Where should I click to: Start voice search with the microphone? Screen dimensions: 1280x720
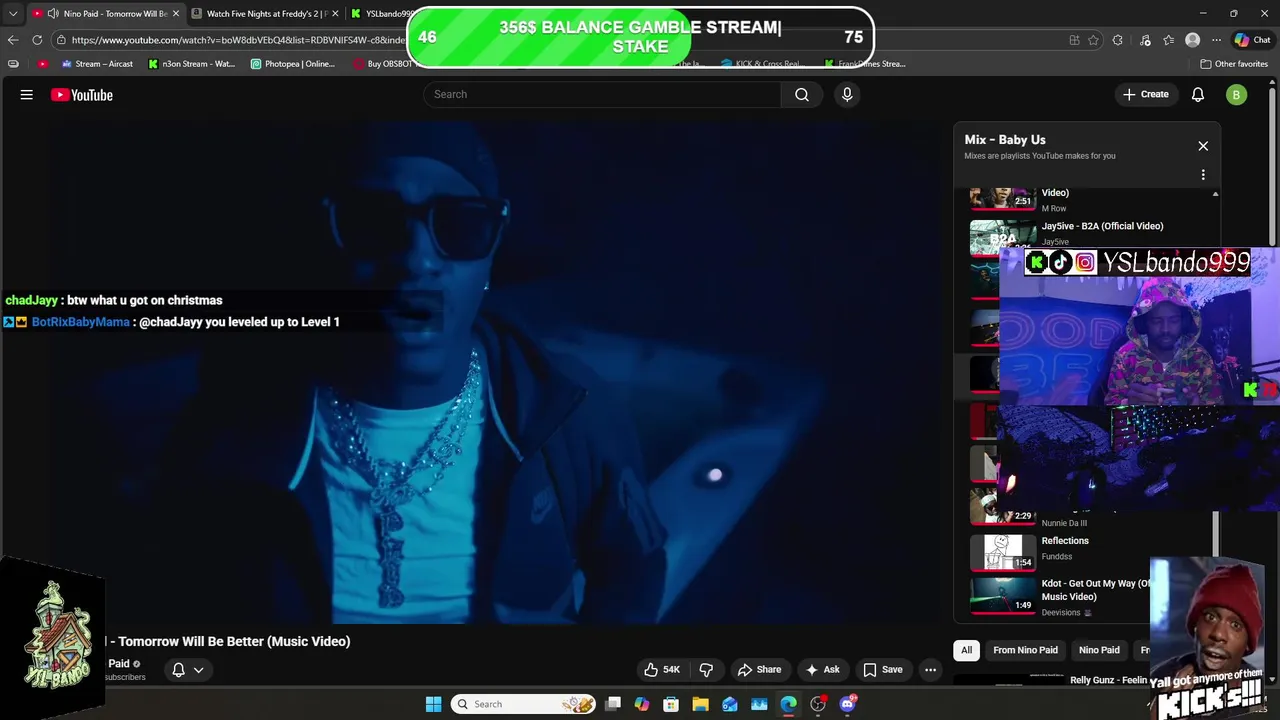pos(847,94)
